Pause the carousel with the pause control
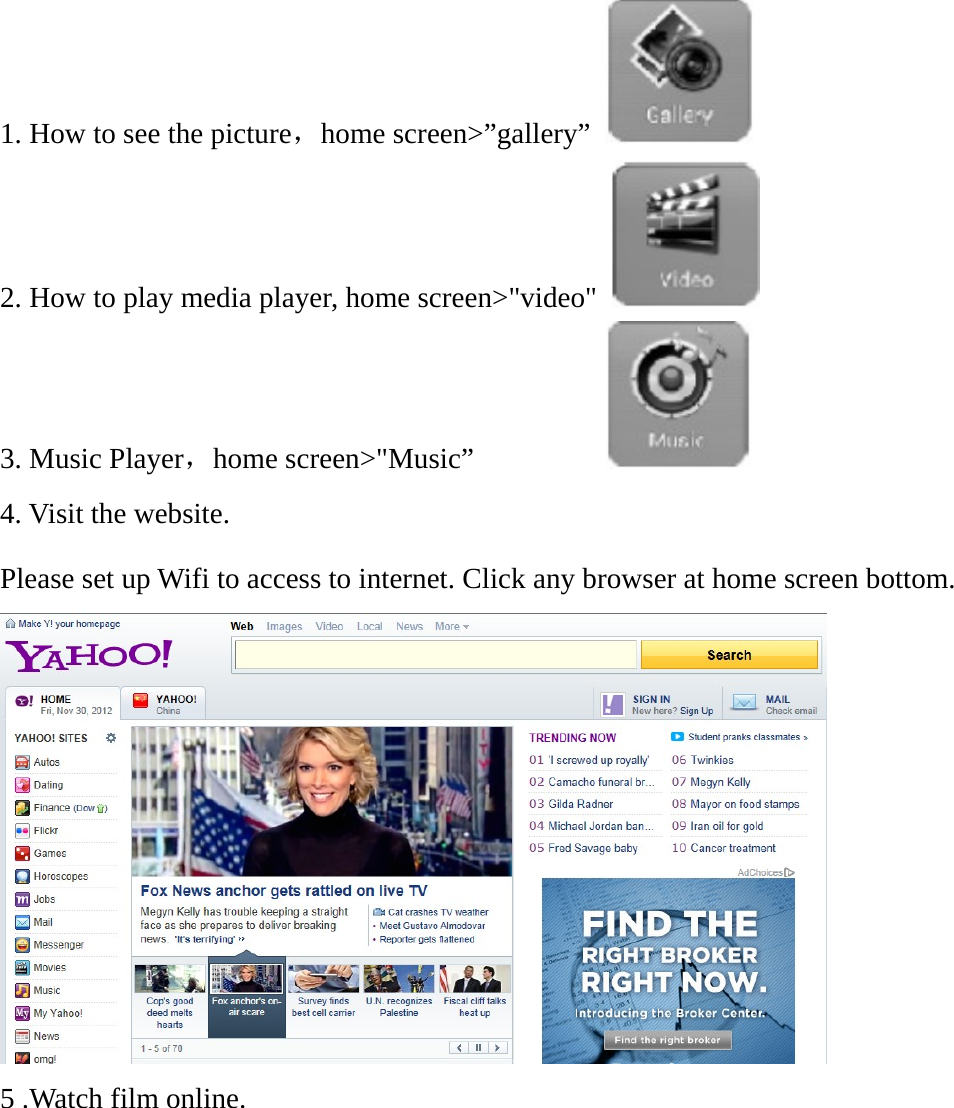The image size is (954, 1108). 478,1047
